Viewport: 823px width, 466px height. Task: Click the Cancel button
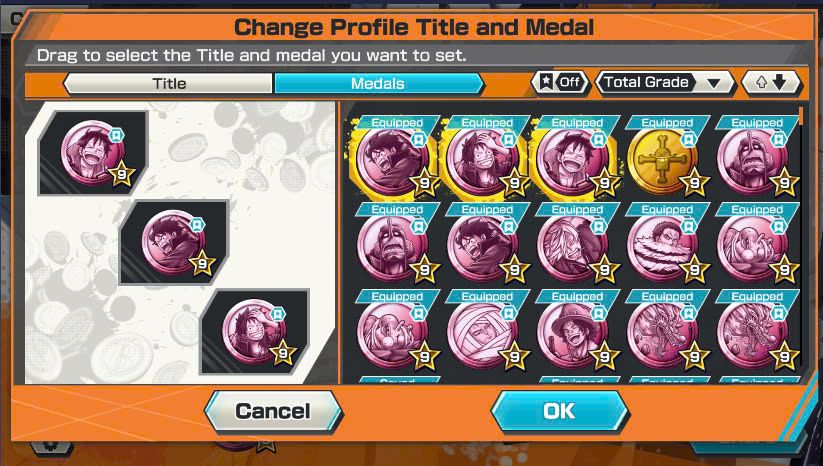[273, 411]
